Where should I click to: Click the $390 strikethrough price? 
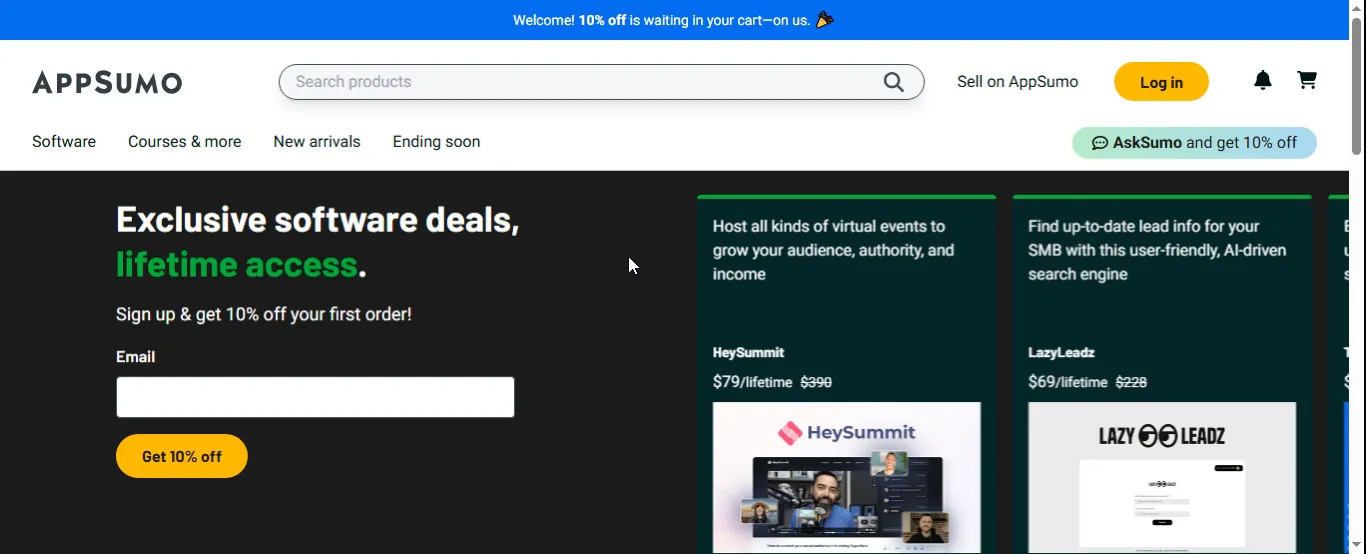pos(816,382)
